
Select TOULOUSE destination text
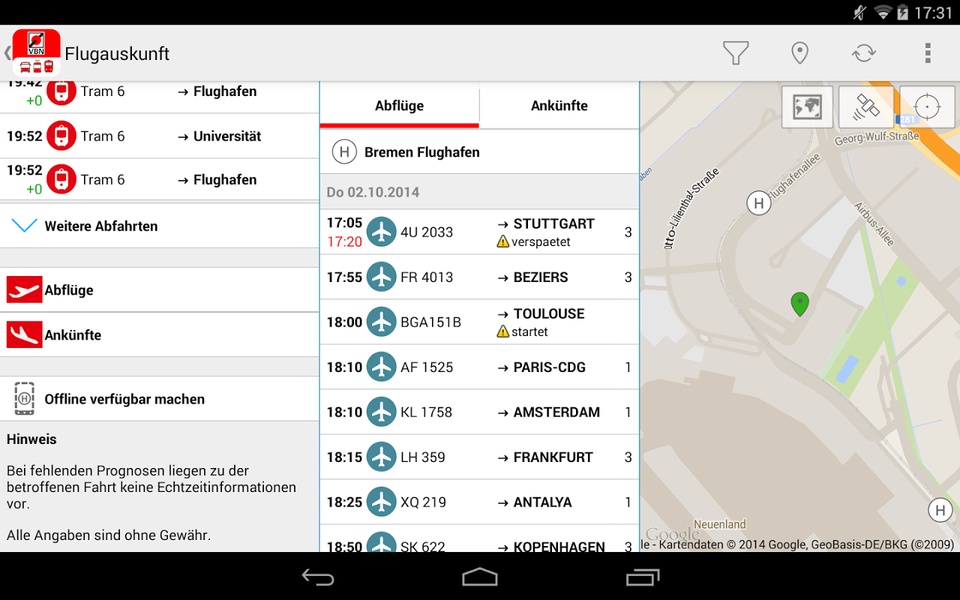[549, 313]
